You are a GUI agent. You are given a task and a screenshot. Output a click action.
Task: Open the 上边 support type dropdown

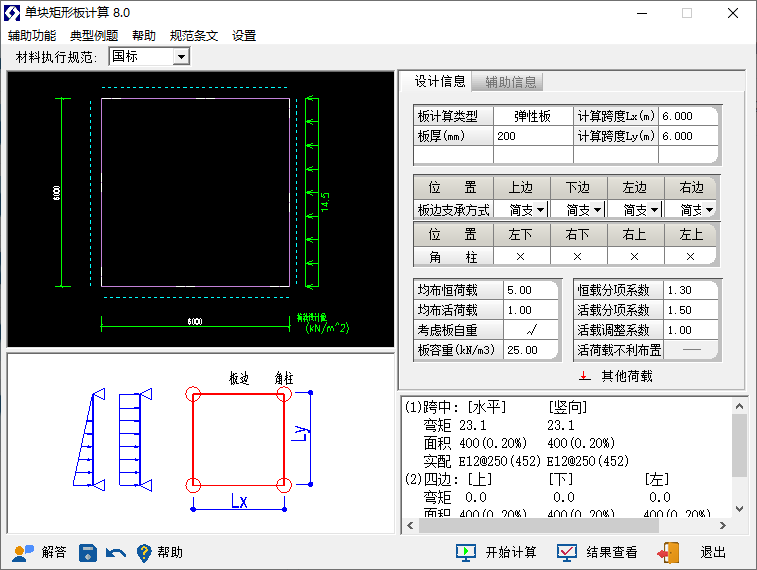[541, 210]
